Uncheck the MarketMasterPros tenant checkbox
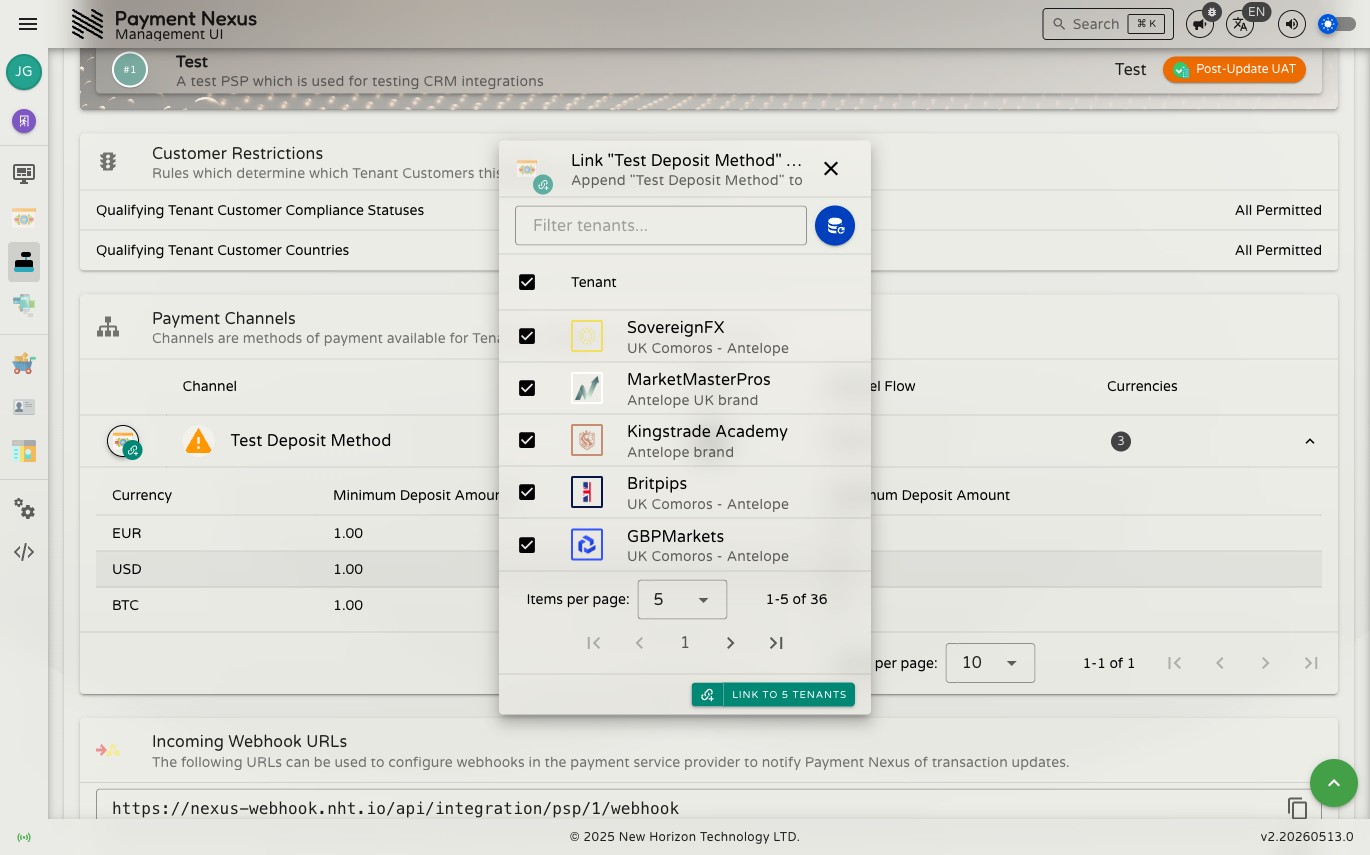The height and width of the screenshot is (855, 1370). (x=527, y=388)
